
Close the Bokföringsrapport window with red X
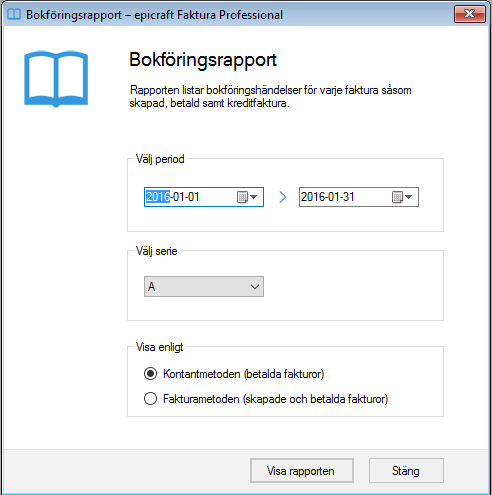[x=469, y=14]
